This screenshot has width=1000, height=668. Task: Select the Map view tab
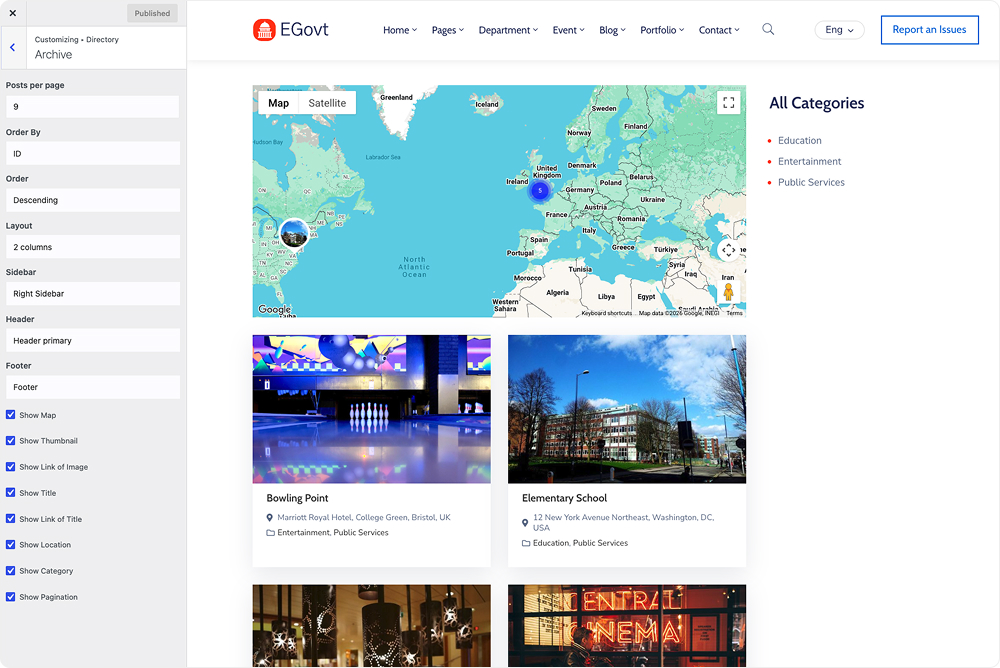tap(278, 103)
